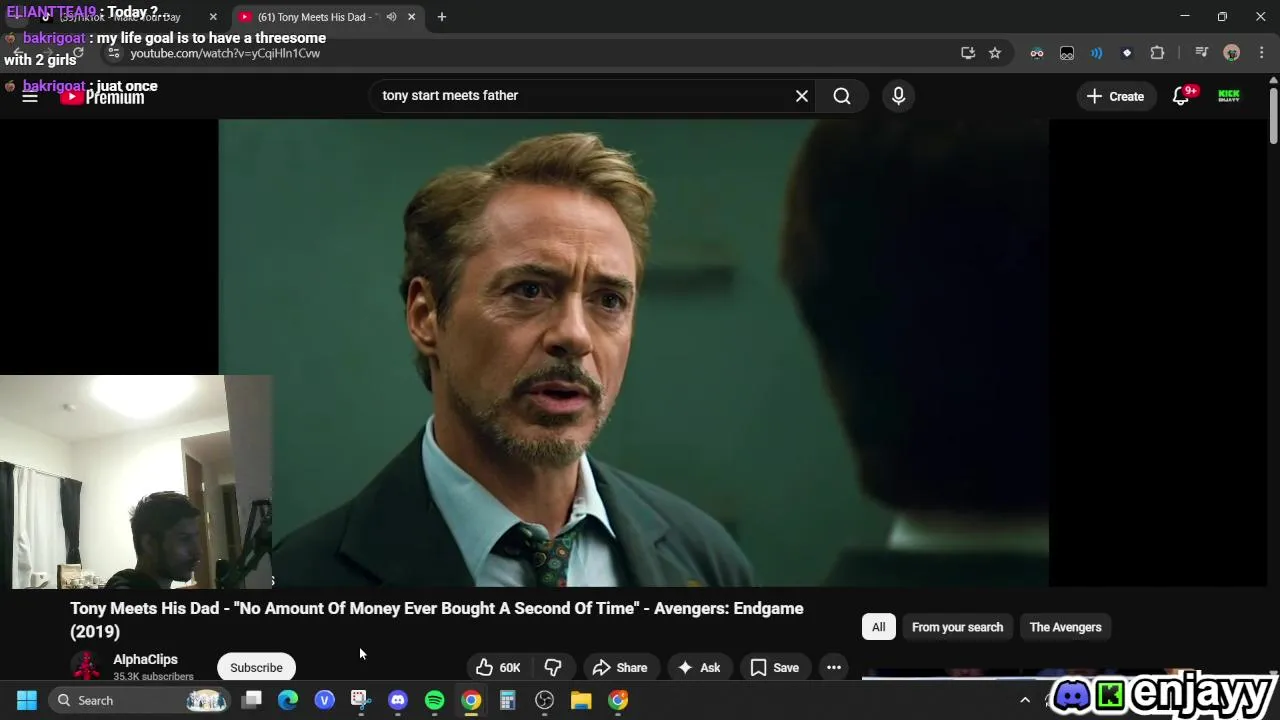Click the Endgame video player frame
Image resolution: width=1280 pixels, height=720 pixels.
[x=633, y=353]
